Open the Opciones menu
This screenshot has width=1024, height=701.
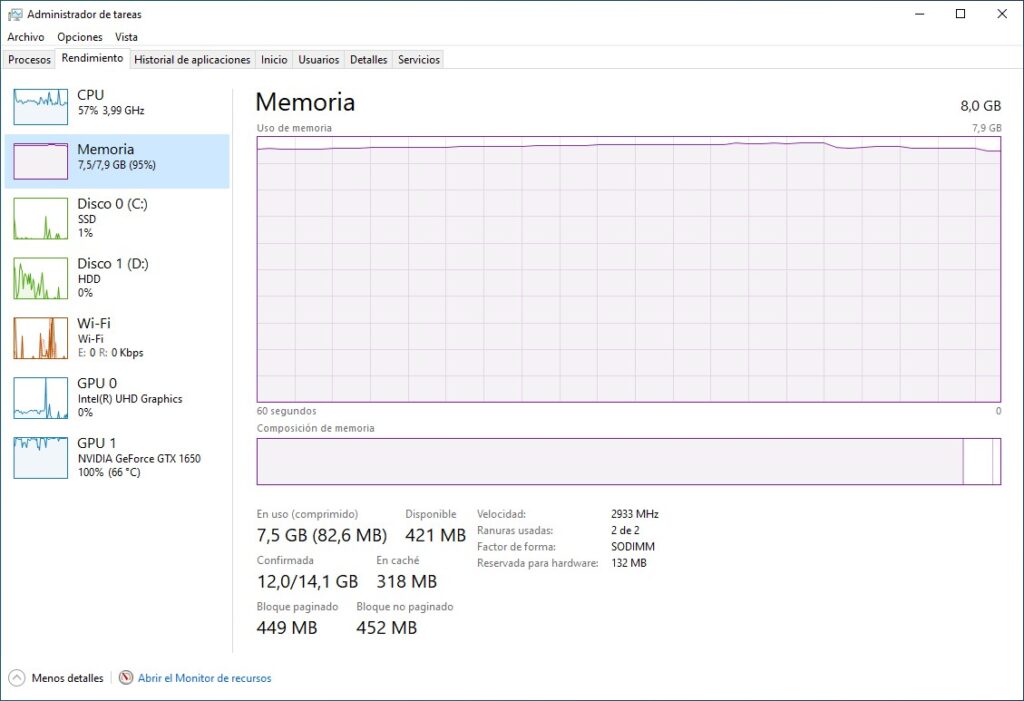[x=79, y=37]
